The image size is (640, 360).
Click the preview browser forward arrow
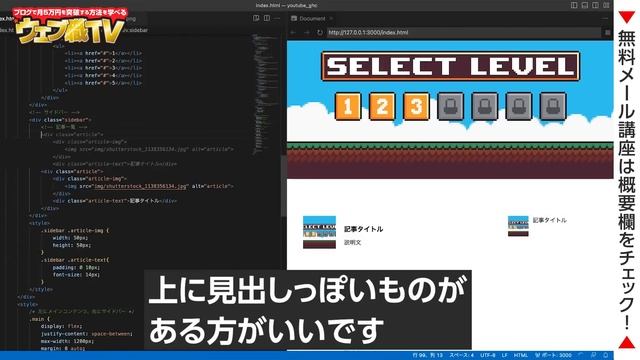[307, 32]
